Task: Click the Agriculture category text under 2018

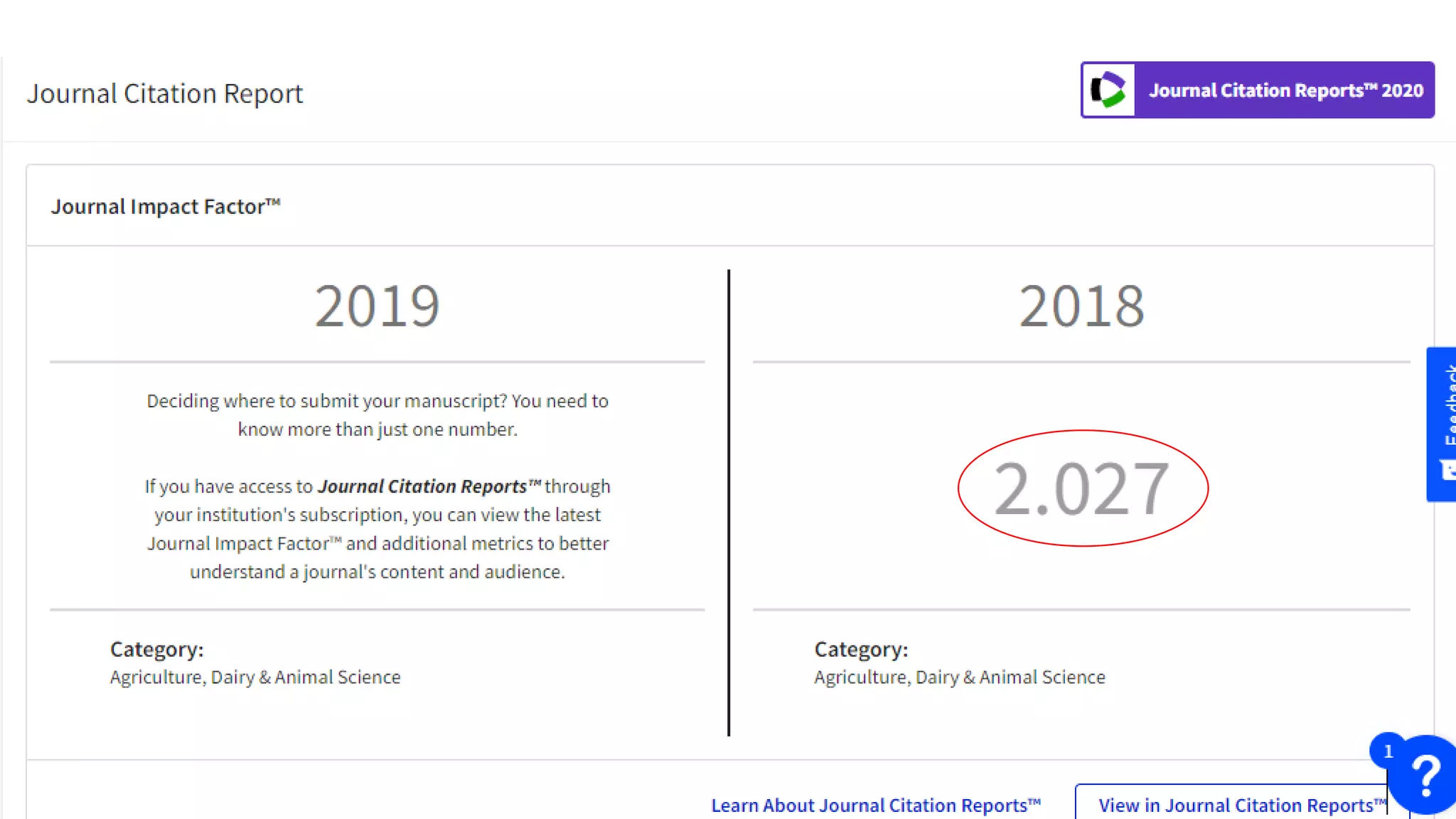Action: pyautogui.click(x=960, y=677)
